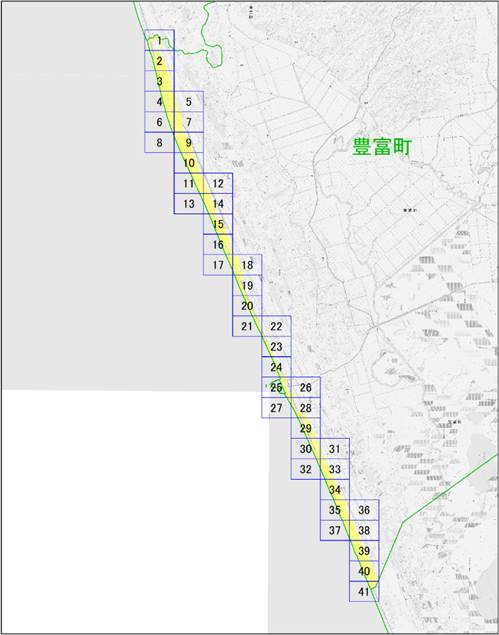Click the green 豊富町 town label

pyautogui.click(x=382, y=147)
